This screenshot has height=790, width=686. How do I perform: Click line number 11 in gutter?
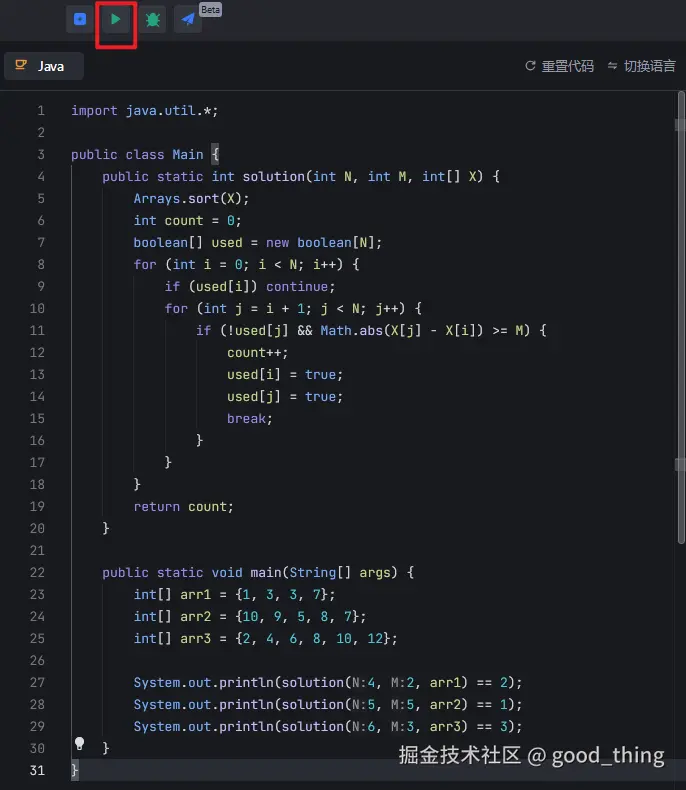point(37,331)
